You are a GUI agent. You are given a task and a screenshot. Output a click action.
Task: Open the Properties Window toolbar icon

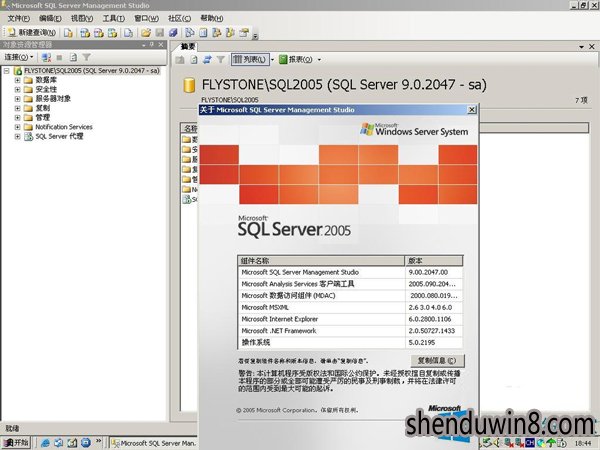click(x=244, y=33)
